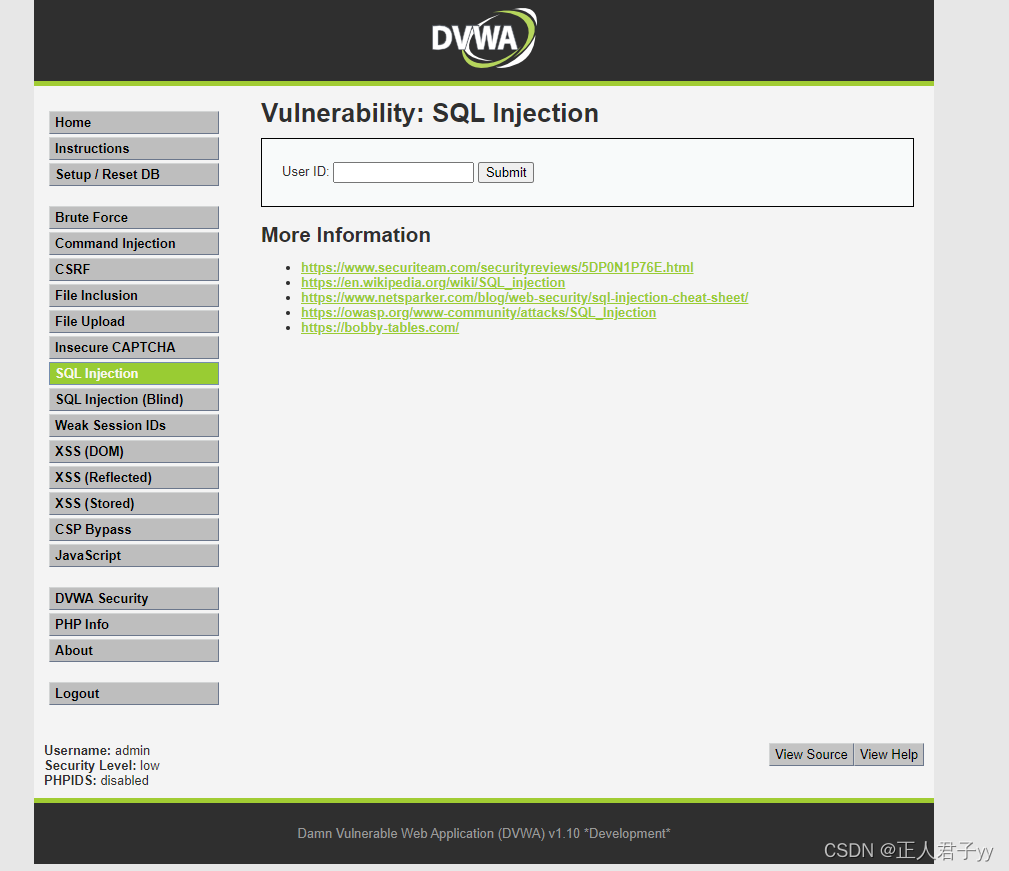The image size is (1009, 871).
Task: Click the Submit button
Action: [x=506, y=172]
